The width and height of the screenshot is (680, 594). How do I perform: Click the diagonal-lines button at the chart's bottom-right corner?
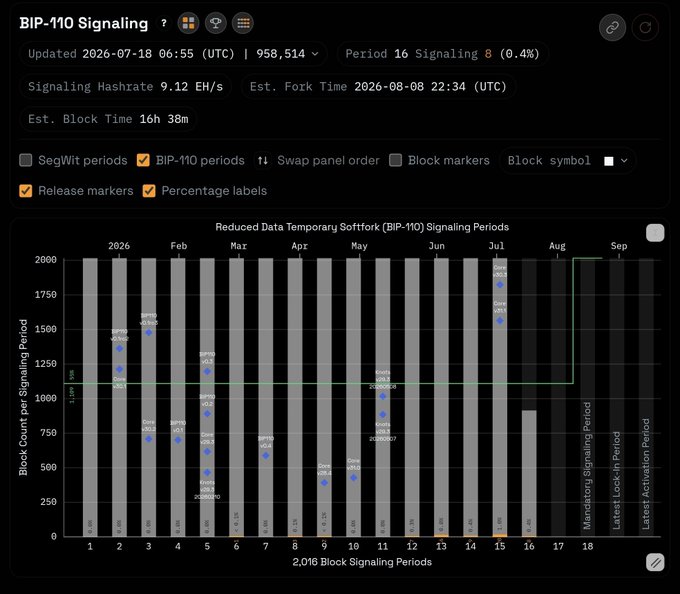point(655,563)
